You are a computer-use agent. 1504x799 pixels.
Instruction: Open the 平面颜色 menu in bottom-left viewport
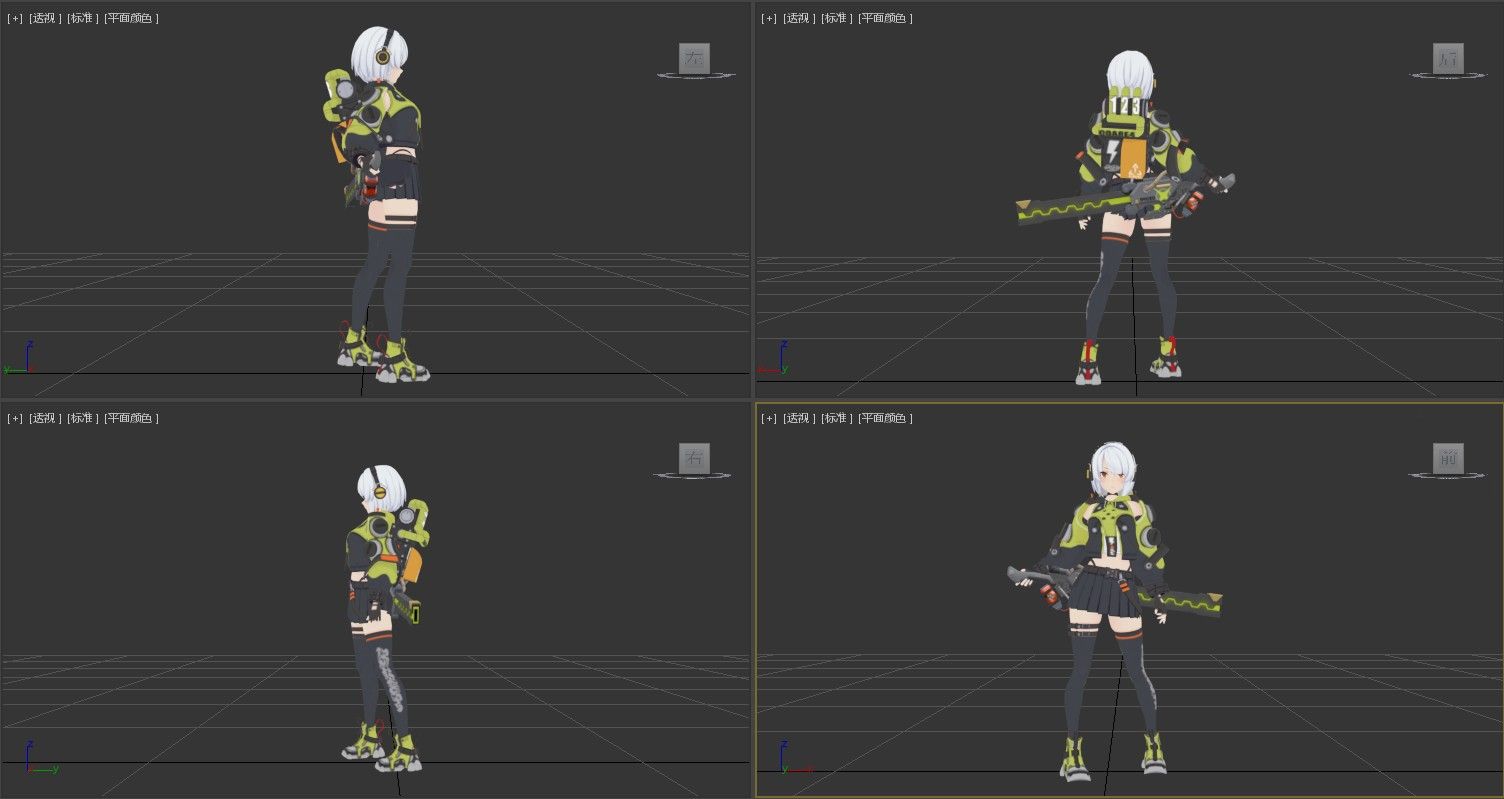(x=131, y=418)
